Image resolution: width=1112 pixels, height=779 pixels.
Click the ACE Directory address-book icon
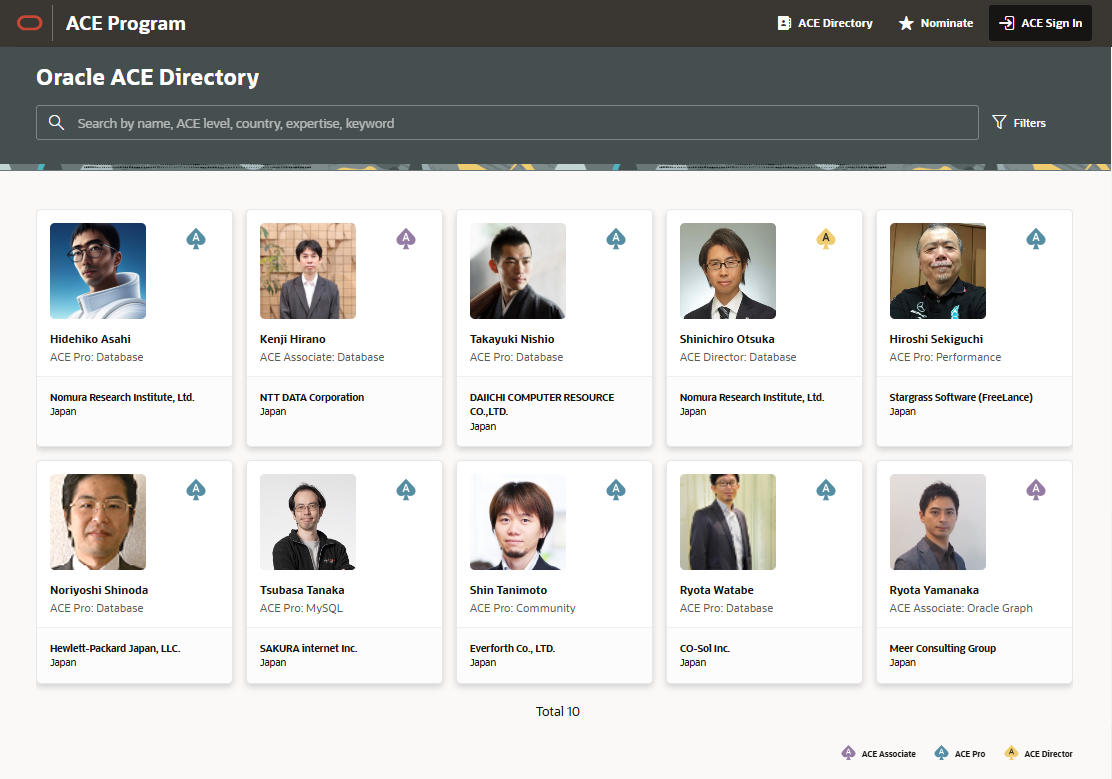pyautogui.click(x=784, y=23)
